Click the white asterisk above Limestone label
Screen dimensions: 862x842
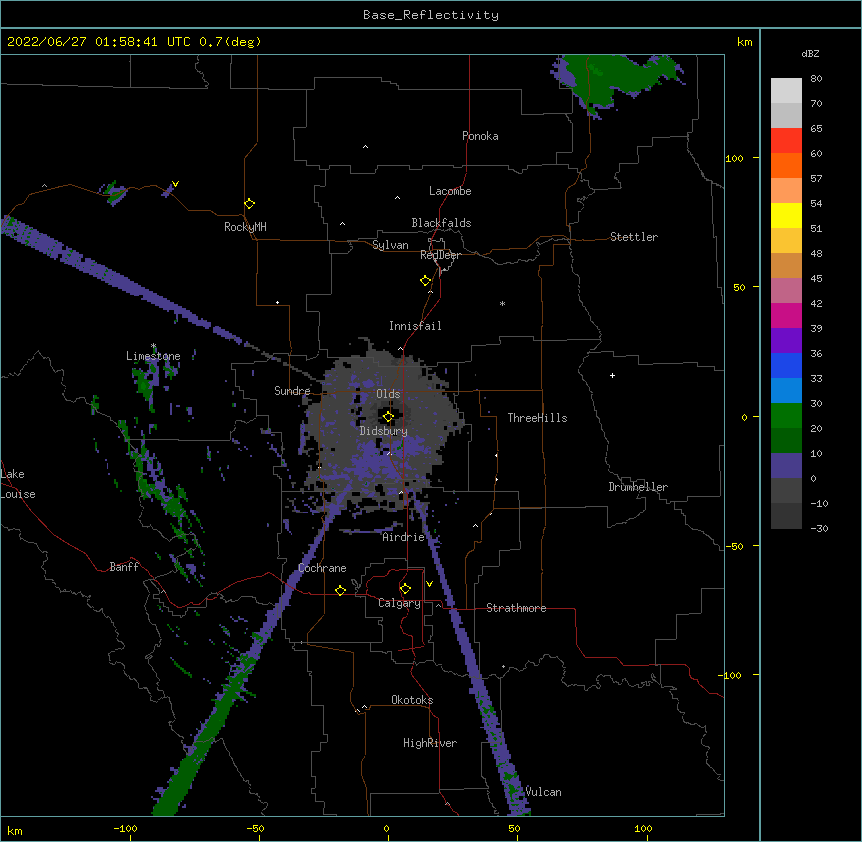(x=153, y=346)
